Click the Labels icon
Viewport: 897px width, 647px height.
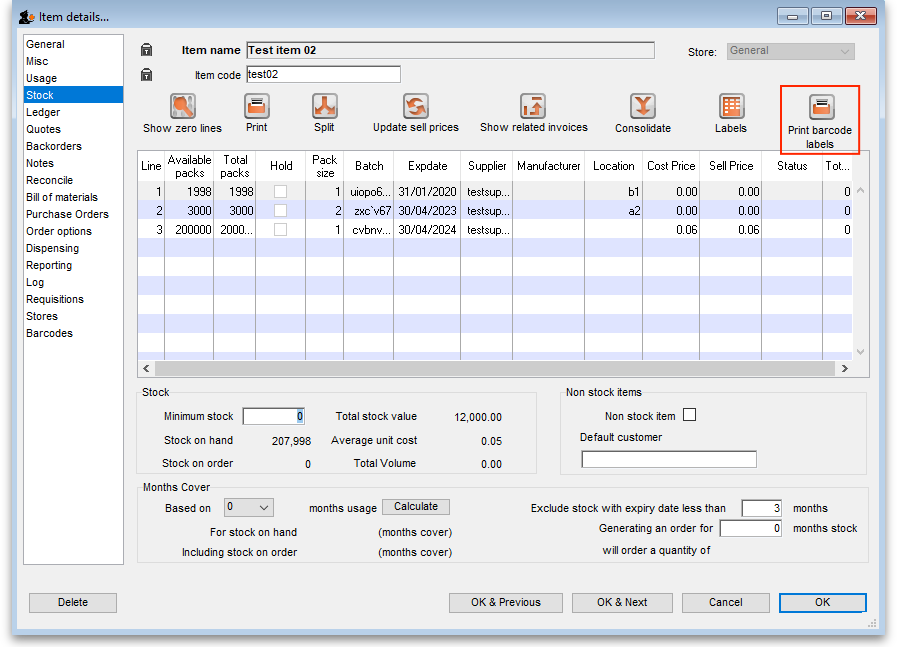click(731, 107)
